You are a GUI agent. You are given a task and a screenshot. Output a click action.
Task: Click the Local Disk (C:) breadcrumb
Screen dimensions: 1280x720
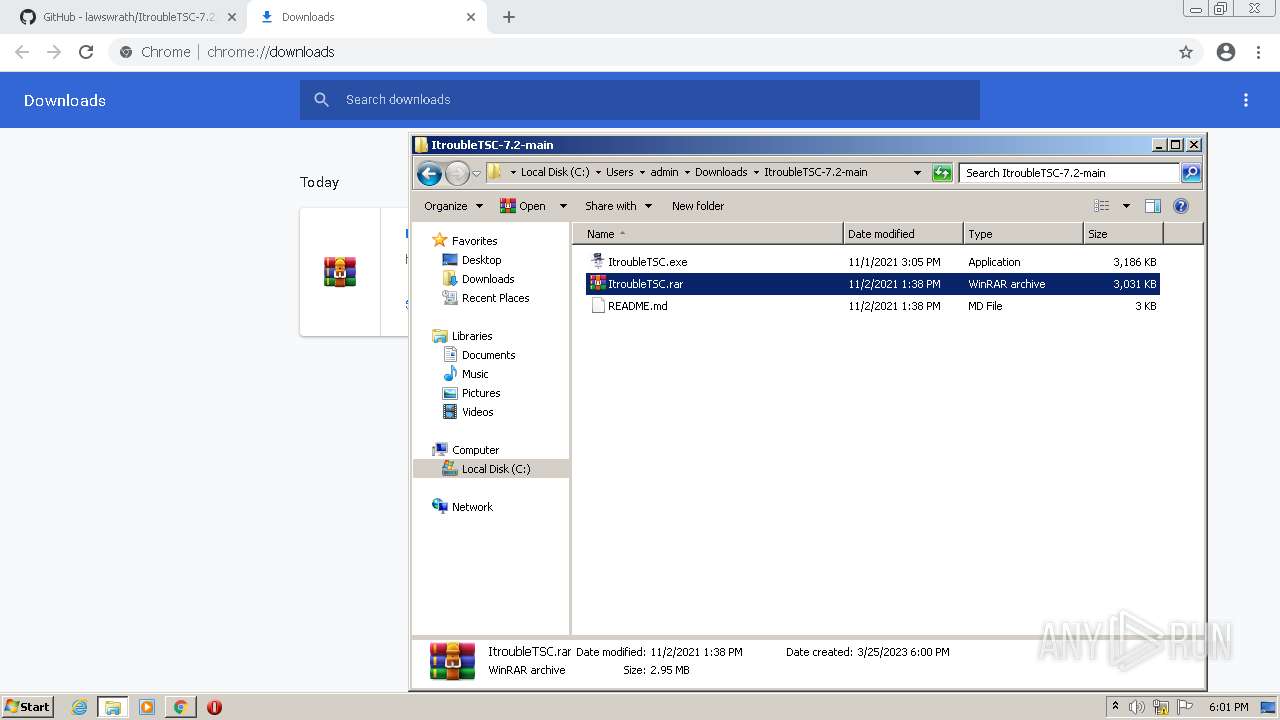click(554, 172)
